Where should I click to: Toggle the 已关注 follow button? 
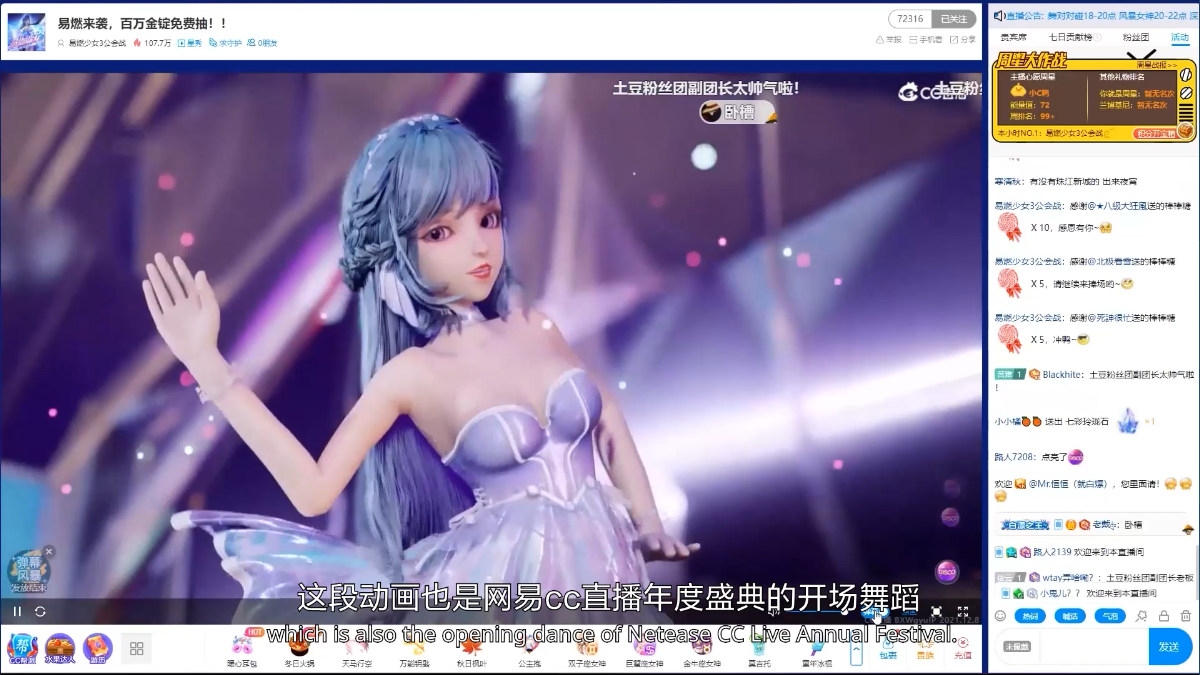coord(953,19)
